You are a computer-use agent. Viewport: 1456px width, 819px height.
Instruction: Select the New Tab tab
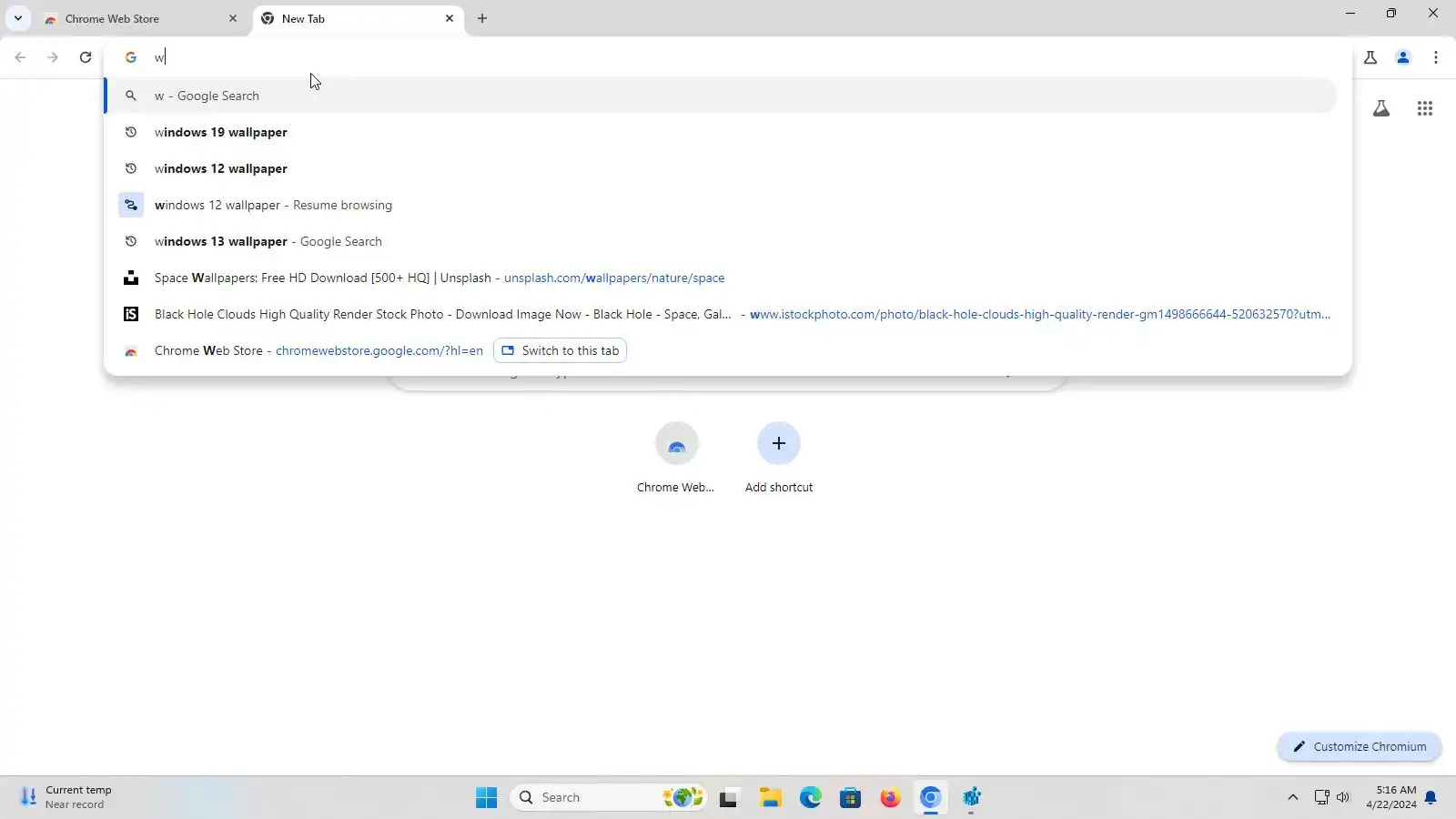pyautogui.click(x=359, y=18)
